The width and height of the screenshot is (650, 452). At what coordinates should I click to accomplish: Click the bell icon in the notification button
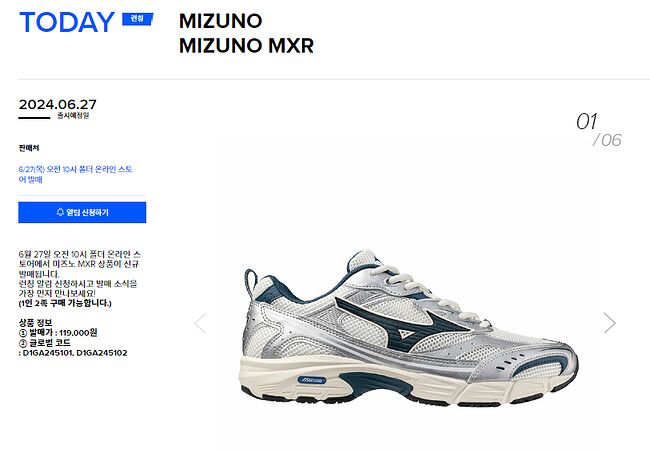pyautogui.click(x=60, y=212)
